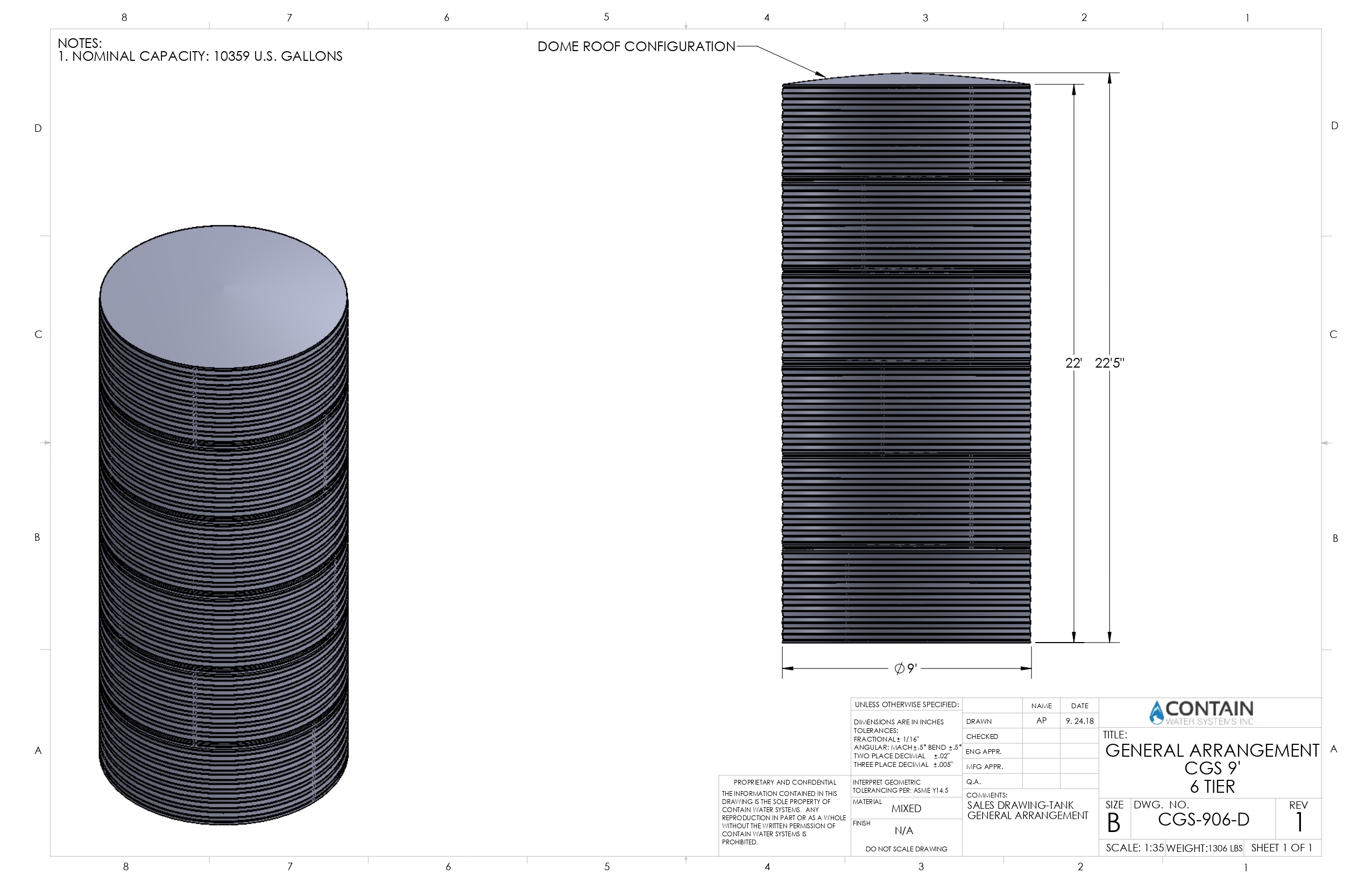Select the NOTES: heading
Viewport: 1372px width, 888px height.
pos(80,43)
